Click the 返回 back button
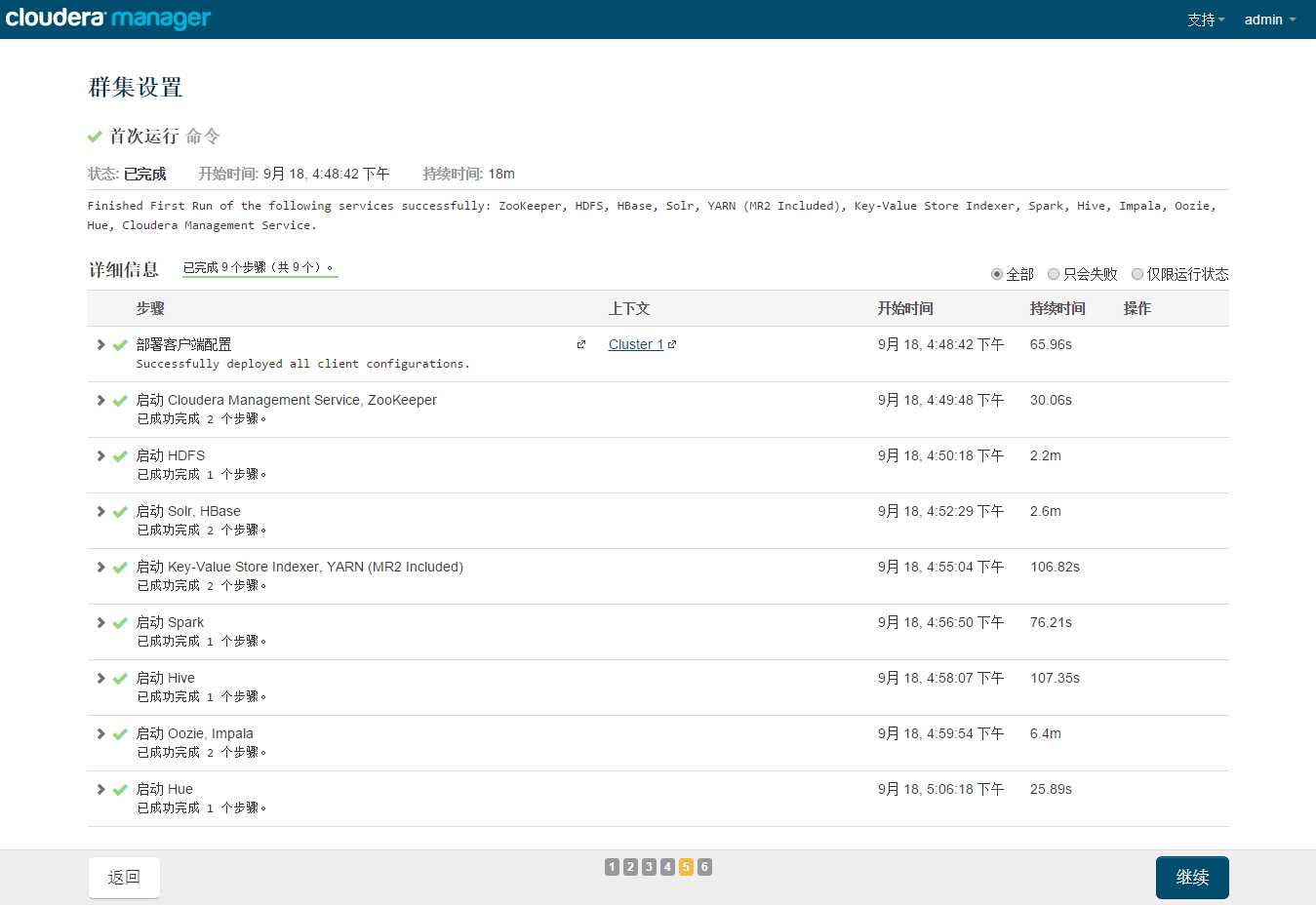This screenshot has width=1316, height=905. (x=124, y=878)
